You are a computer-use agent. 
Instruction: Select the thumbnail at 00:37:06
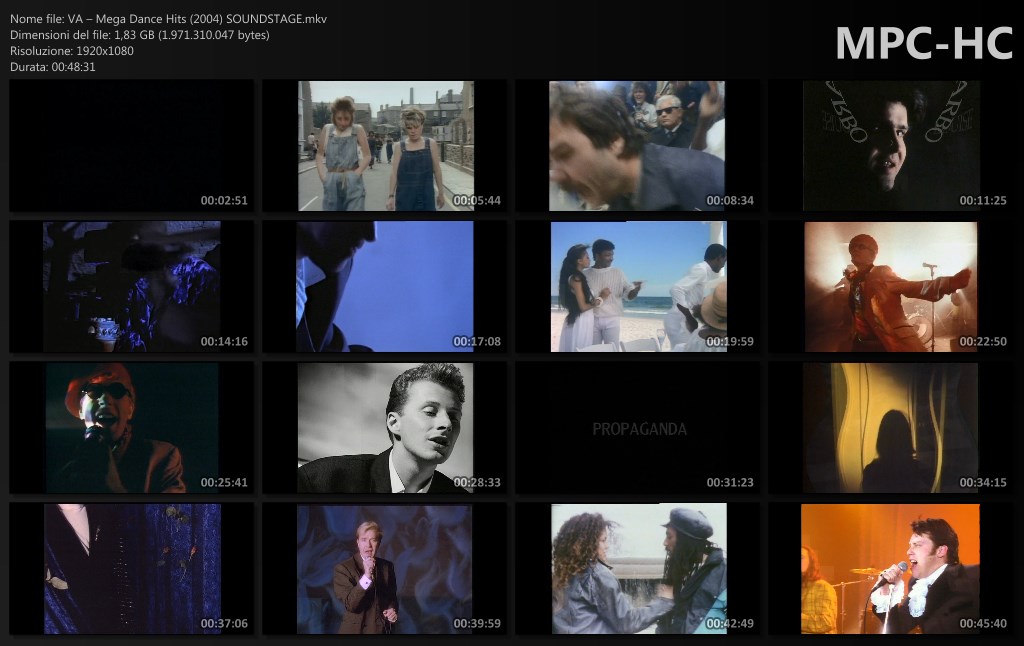point(132,569)
